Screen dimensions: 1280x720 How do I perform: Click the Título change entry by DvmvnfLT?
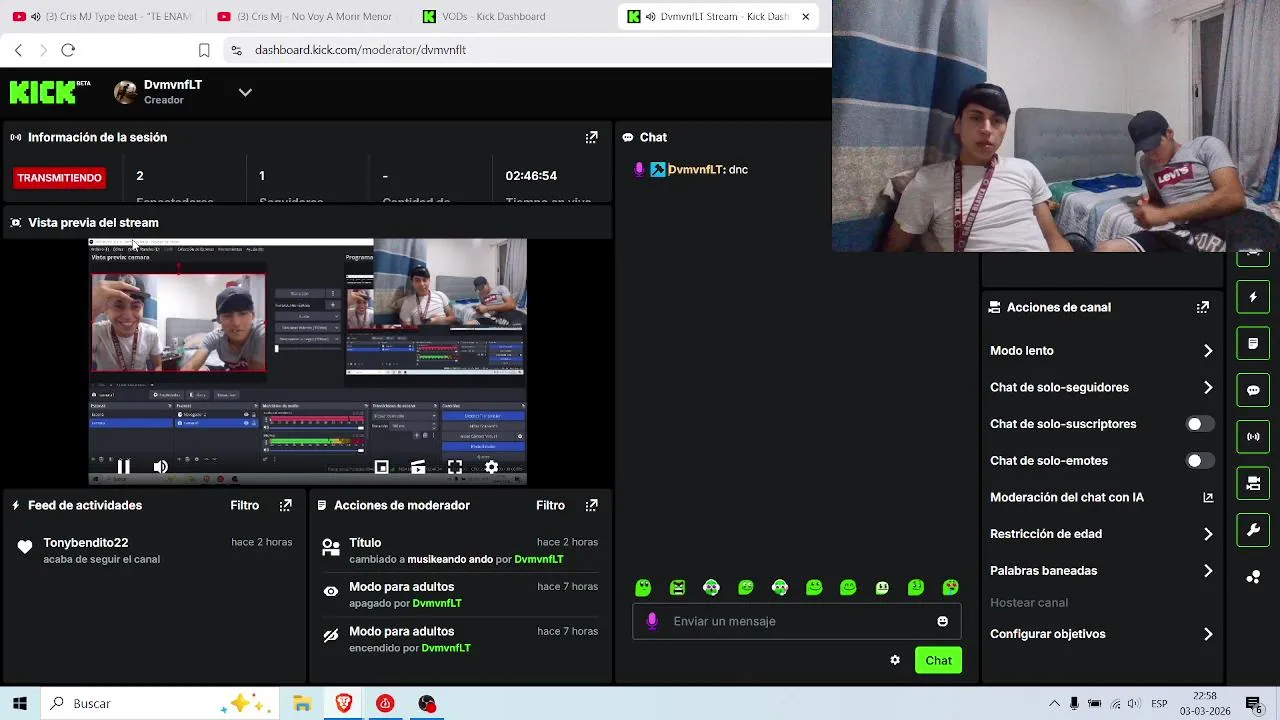(460, 550)
